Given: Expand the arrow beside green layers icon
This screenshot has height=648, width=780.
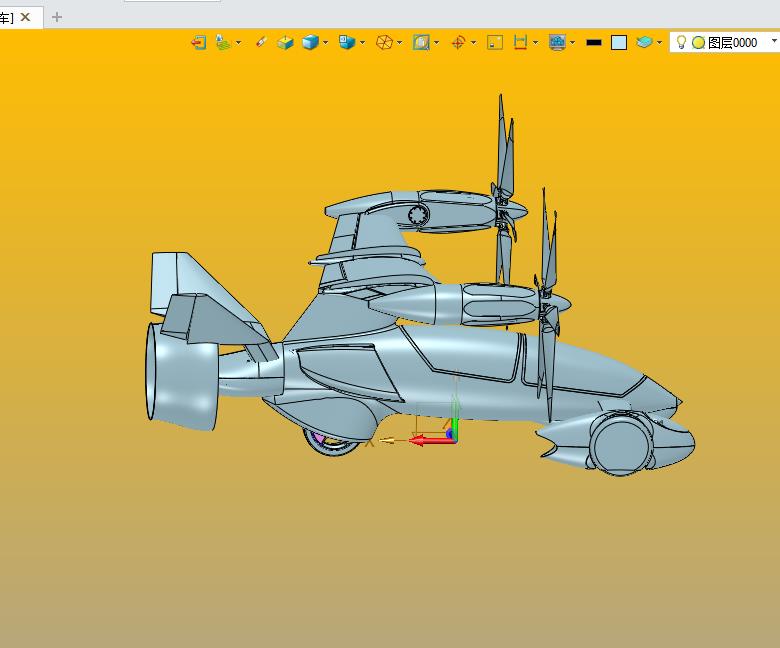Looking at the screenshot, I should (x=661, y=43).
